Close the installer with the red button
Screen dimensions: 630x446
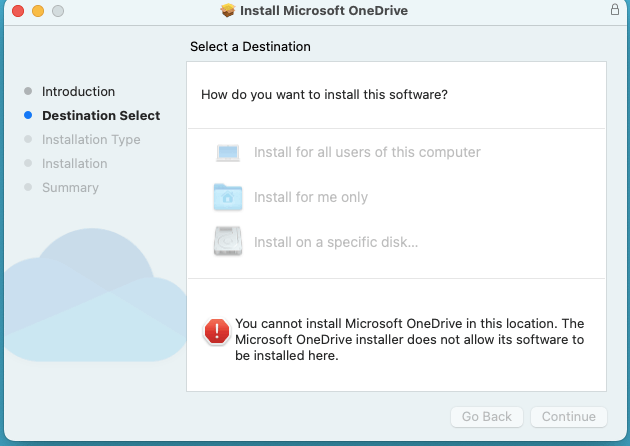(x=17, y=11)
